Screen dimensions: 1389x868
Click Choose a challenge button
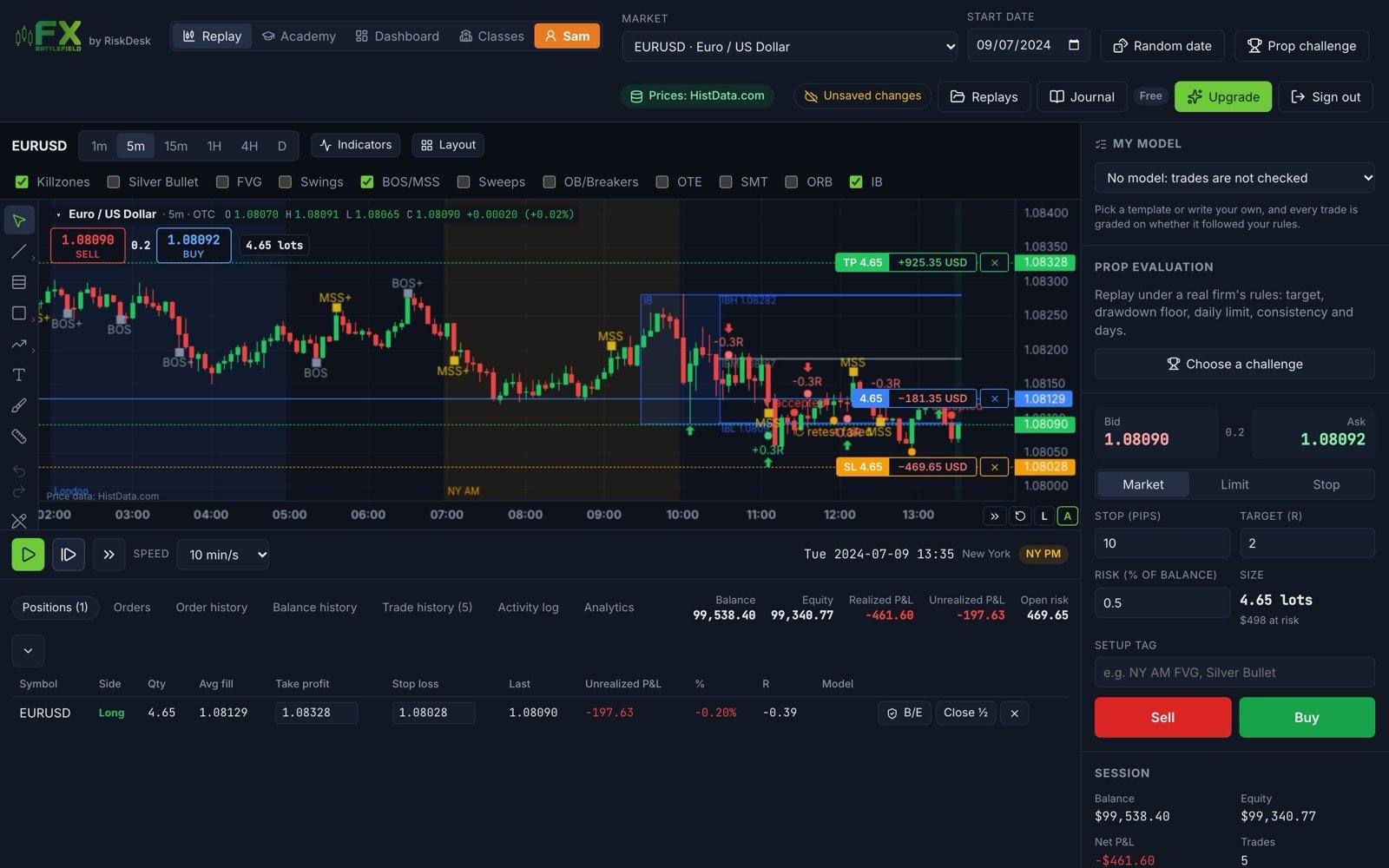(1234, 364)
